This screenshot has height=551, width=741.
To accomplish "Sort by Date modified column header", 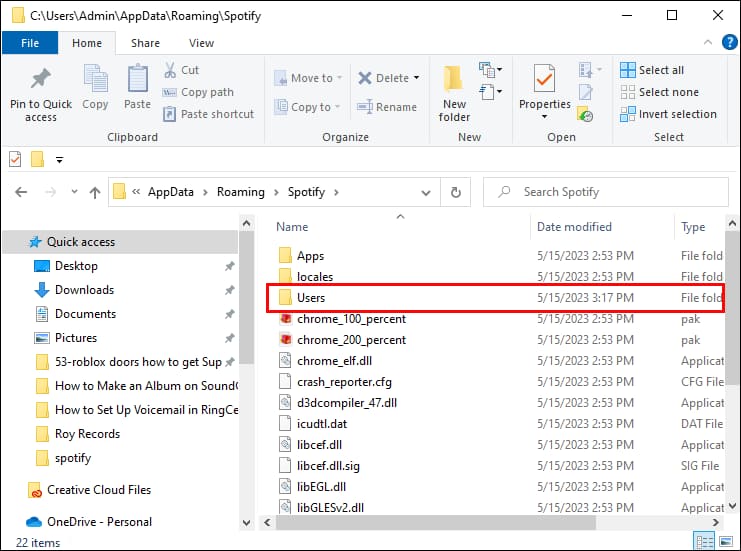I will [574, 227].
